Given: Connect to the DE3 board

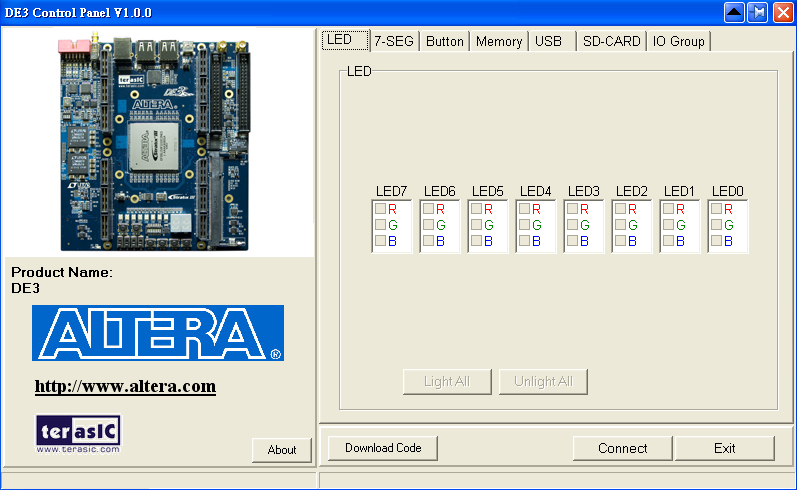Looking at the screenshot, I should coord(623,448).
